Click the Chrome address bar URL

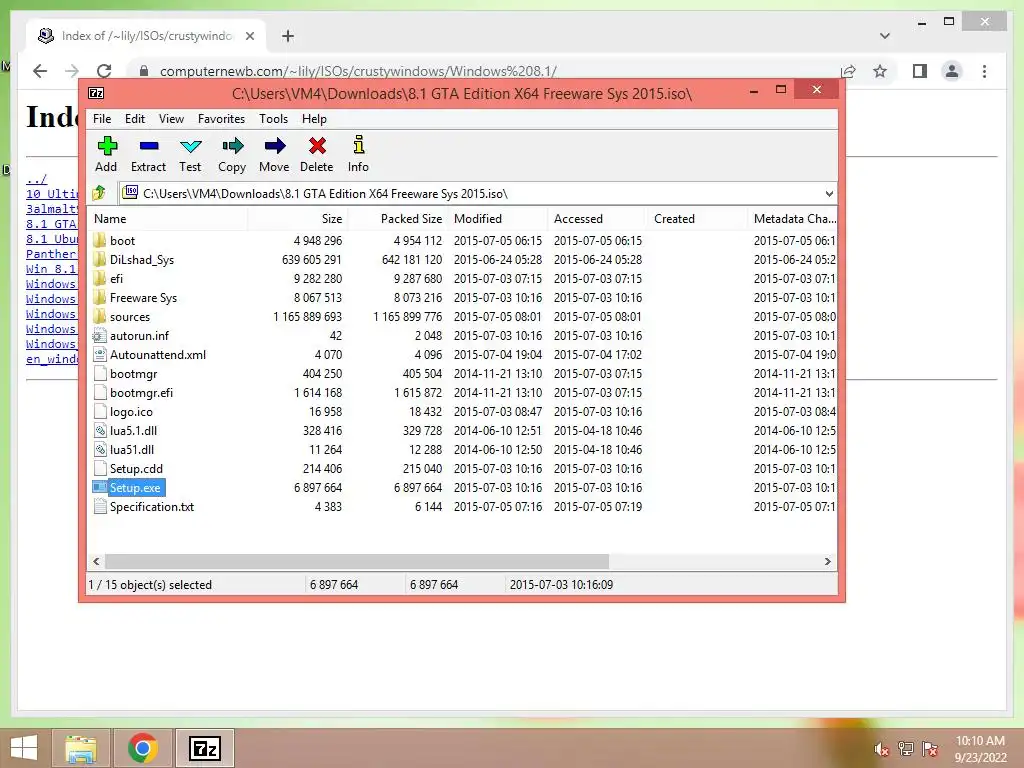358,71
